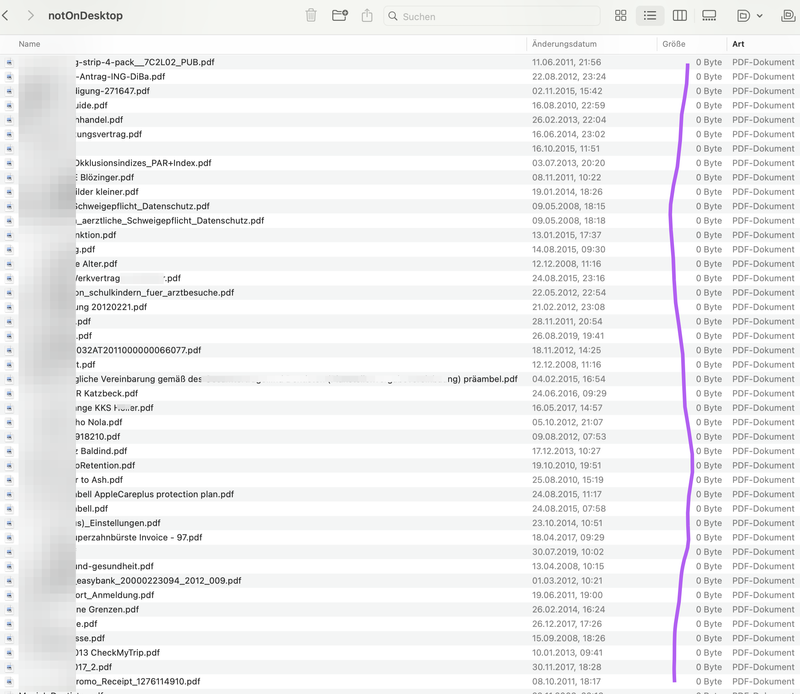The height and width of the screenshot is (694, 800).
Task: Go forward using the right chevron
Action: (x=31, y=16)
